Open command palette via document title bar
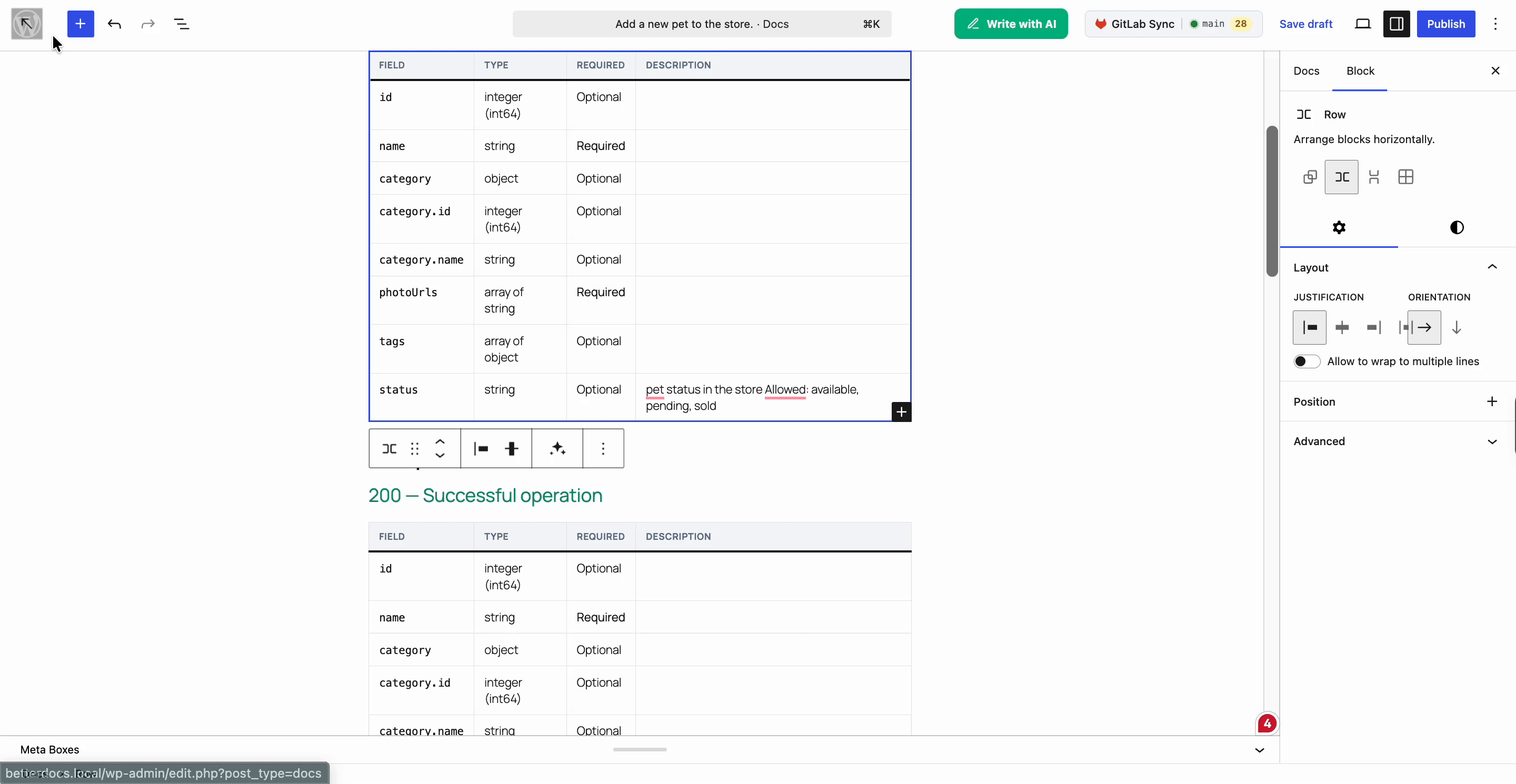 point(702,24)
